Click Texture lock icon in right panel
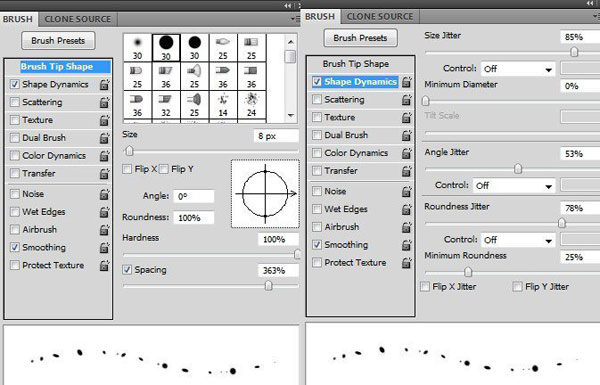Screen dimensions: 600x385 pyautogui.click(x=407, y=117)
